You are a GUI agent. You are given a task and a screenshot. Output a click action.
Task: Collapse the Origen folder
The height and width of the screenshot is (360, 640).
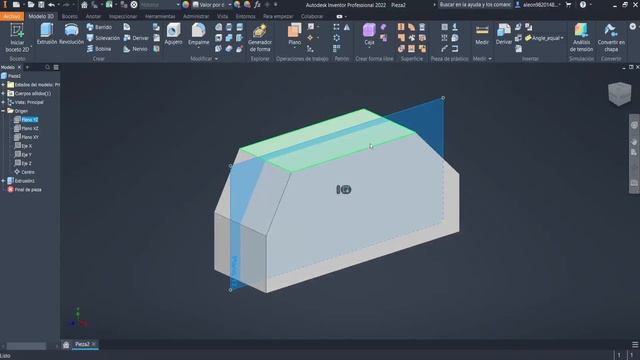(3, 111)
